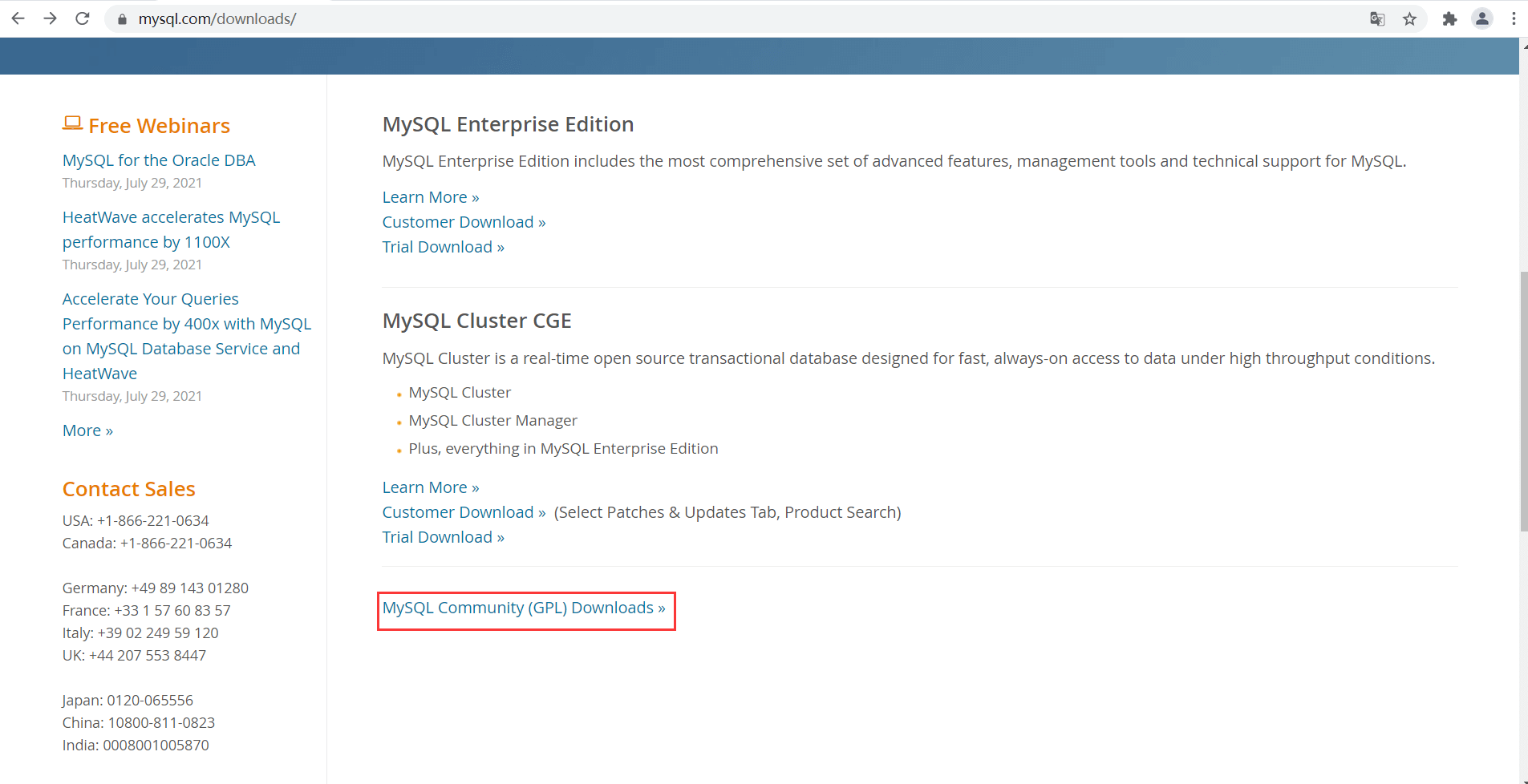
Task: Reload the page with the refresh icon
Action: pos(82,18)
